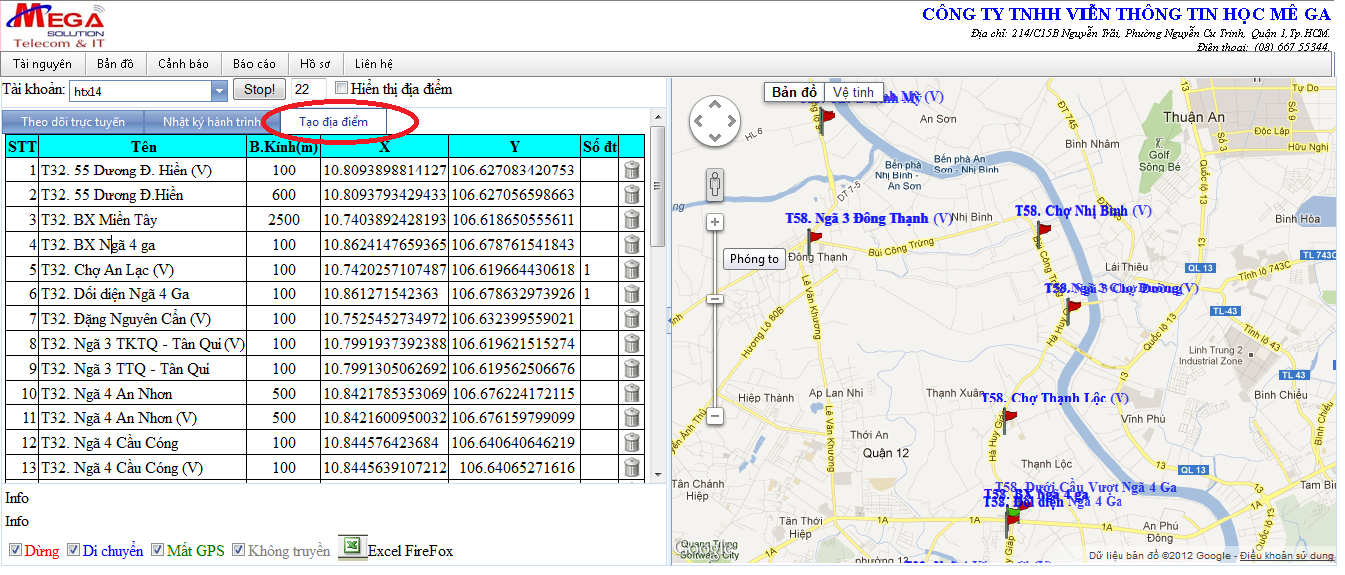The width and height of the screenshot is (1345, 575).
Task: Open the Liên hệ menu
Action: click(374, 64)
